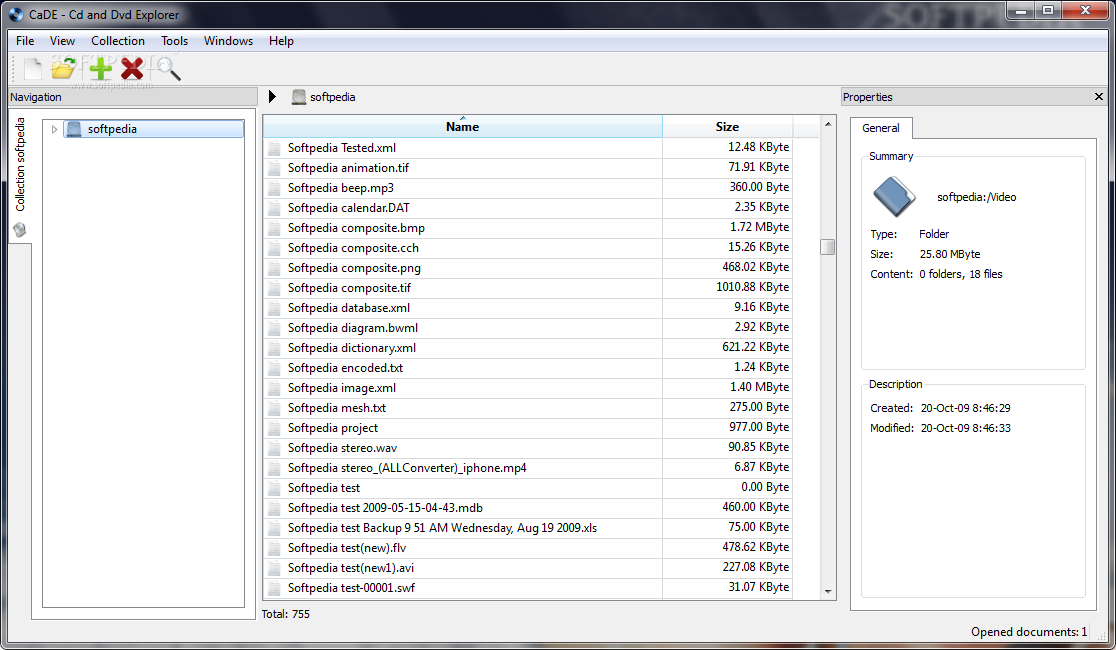Click the green plus Add icon

click(100, 68)
